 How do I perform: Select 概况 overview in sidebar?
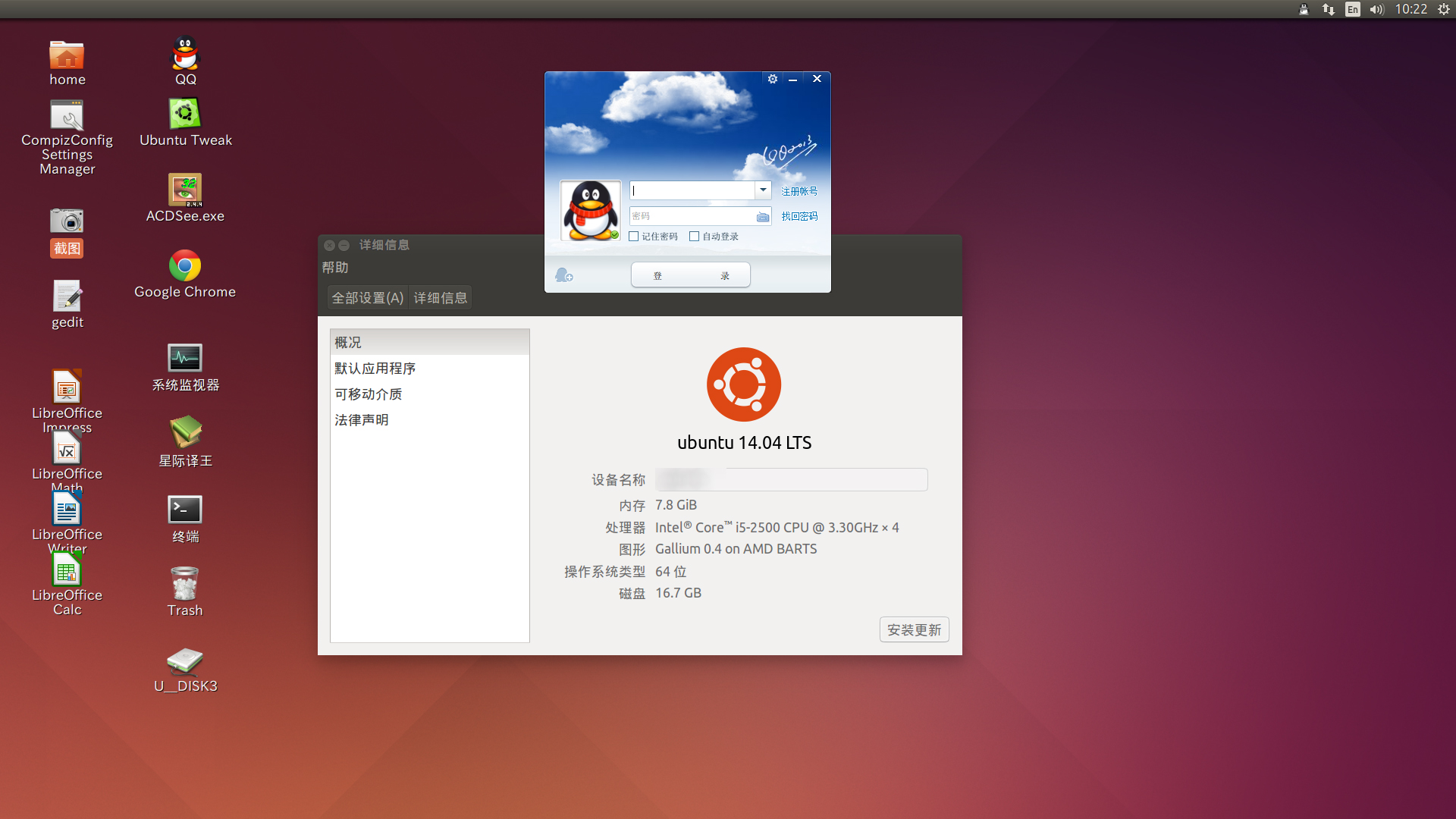tap(430, 343)
